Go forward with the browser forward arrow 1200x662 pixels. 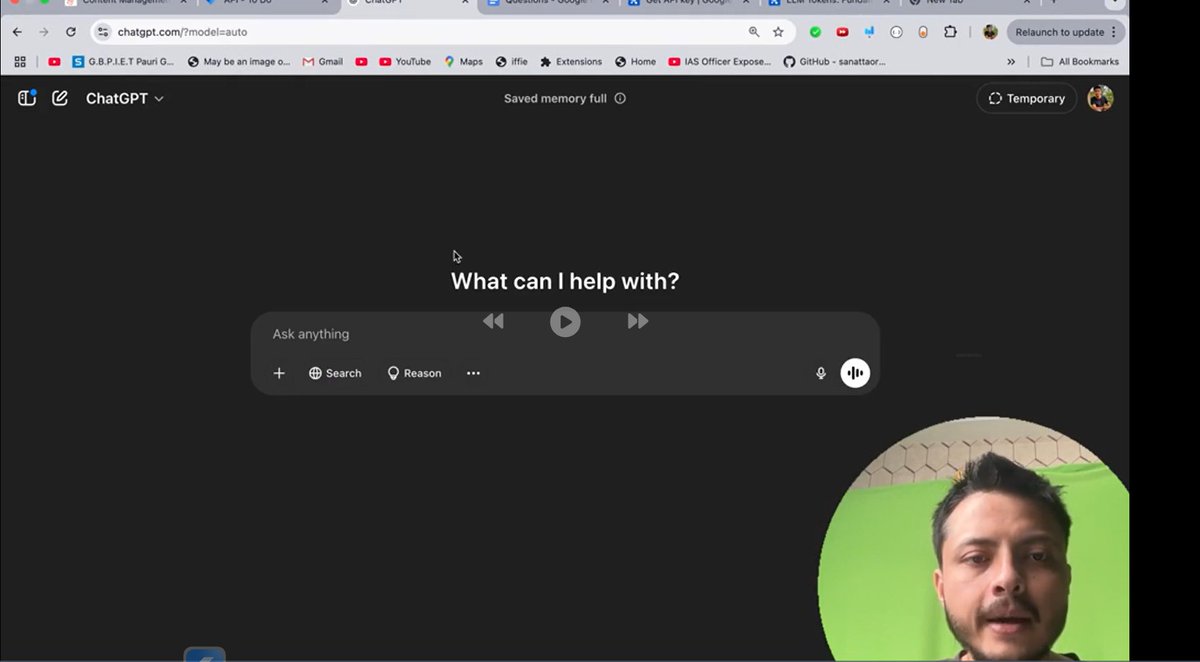44,32
